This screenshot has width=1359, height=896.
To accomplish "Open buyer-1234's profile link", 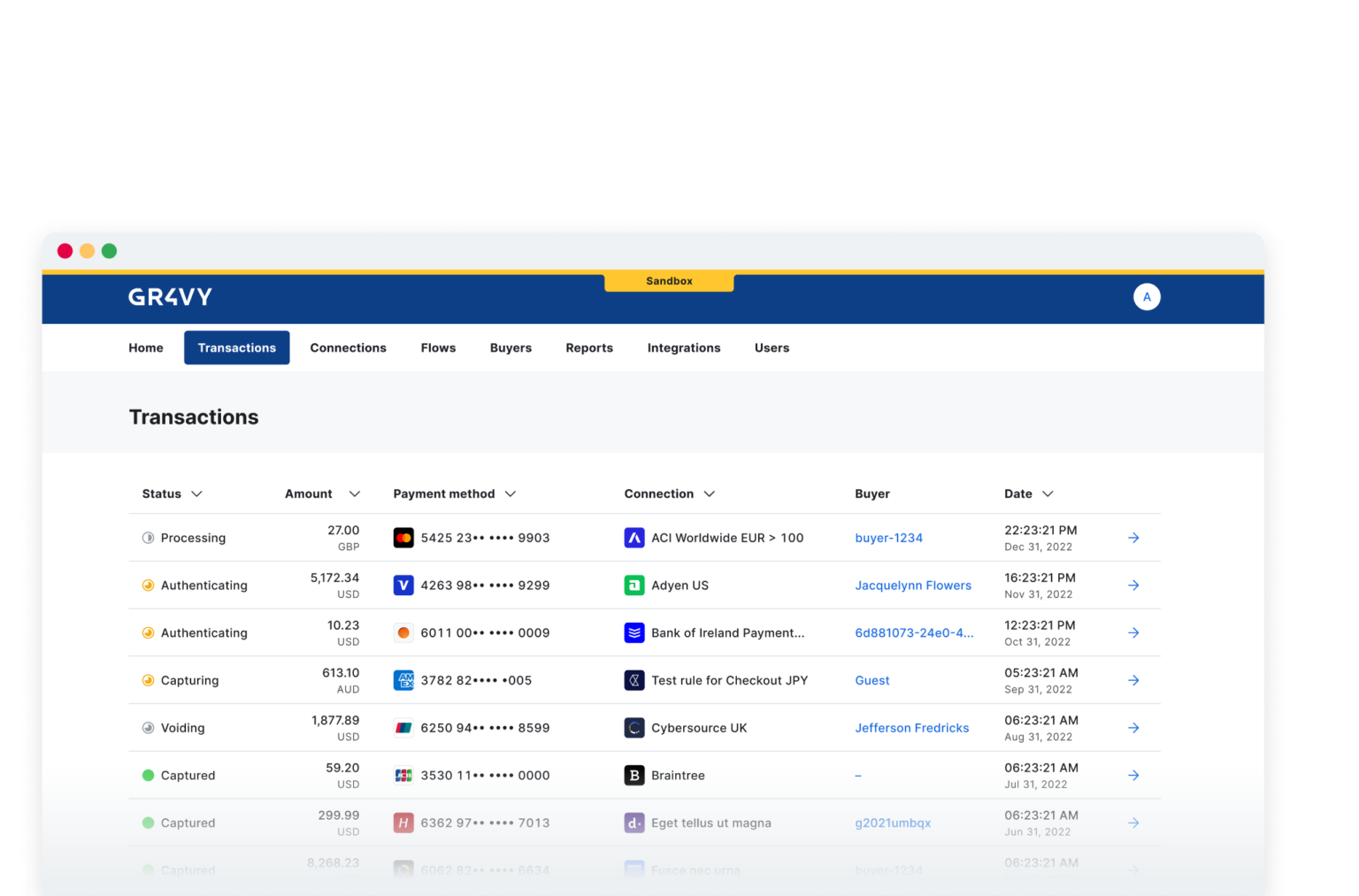I will (x=888, y=537).
